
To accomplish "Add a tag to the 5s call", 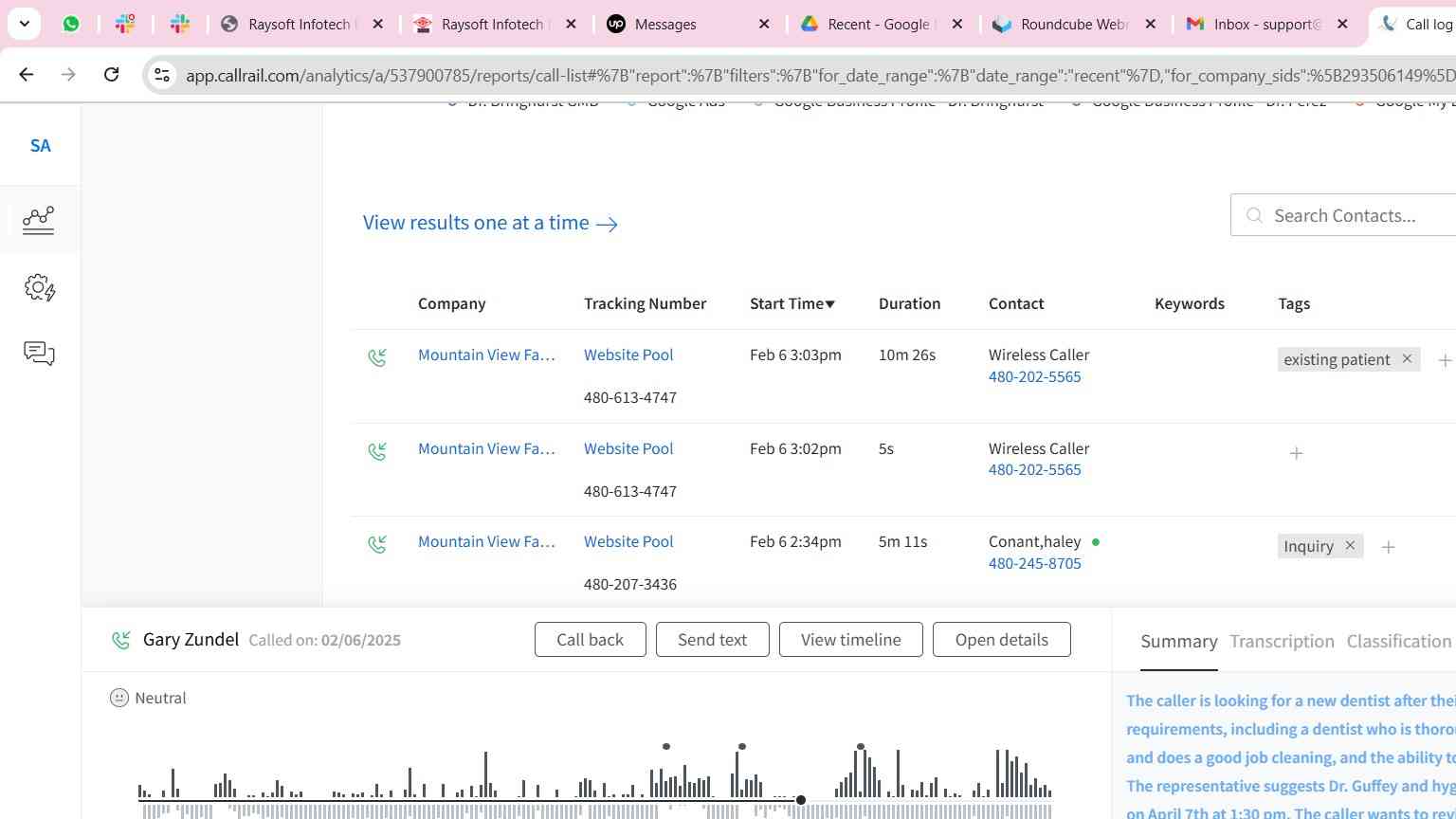I will tap(1296, 453).
